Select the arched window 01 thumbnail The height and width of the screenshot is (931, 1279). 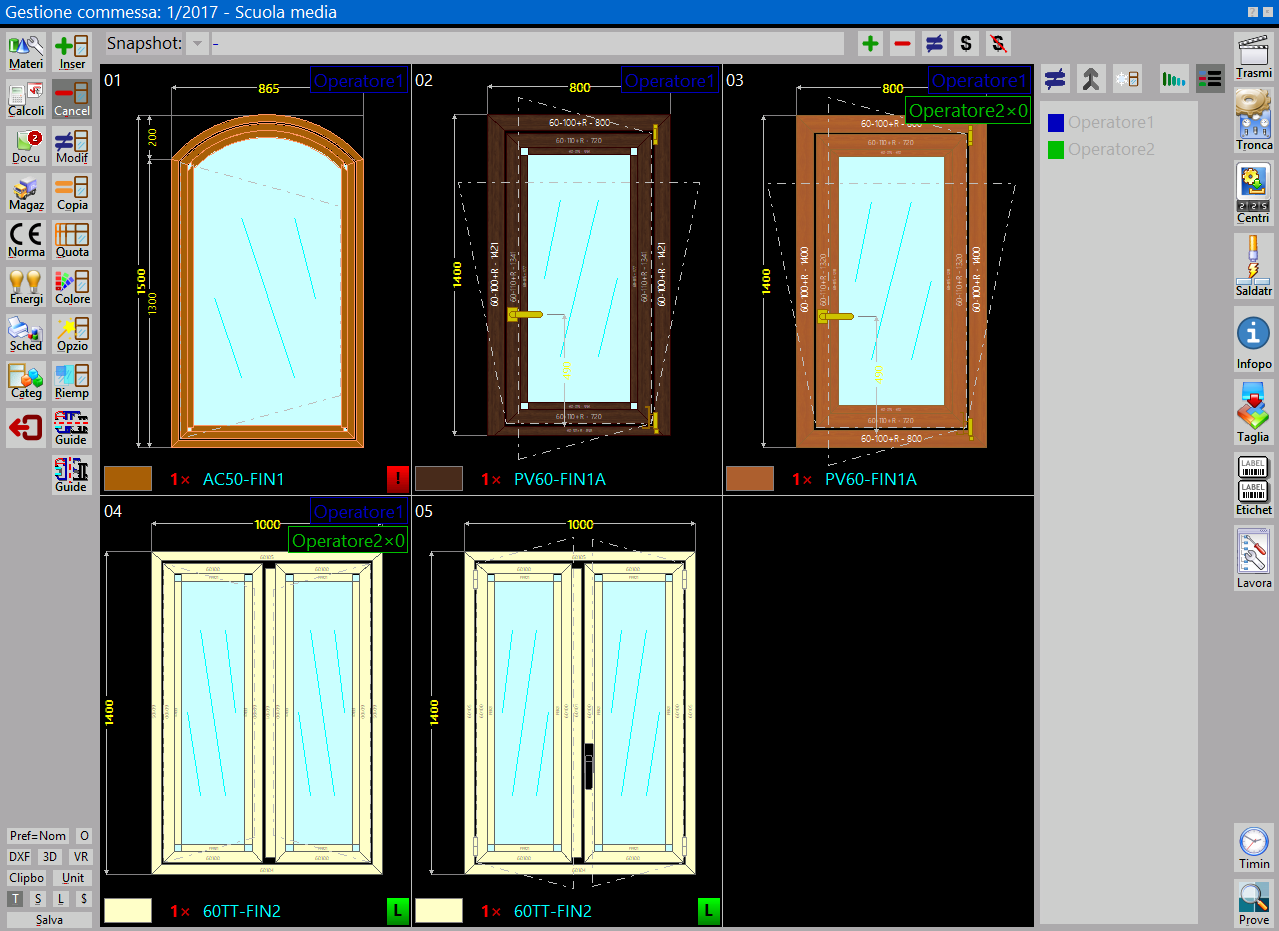click(256, 279)
